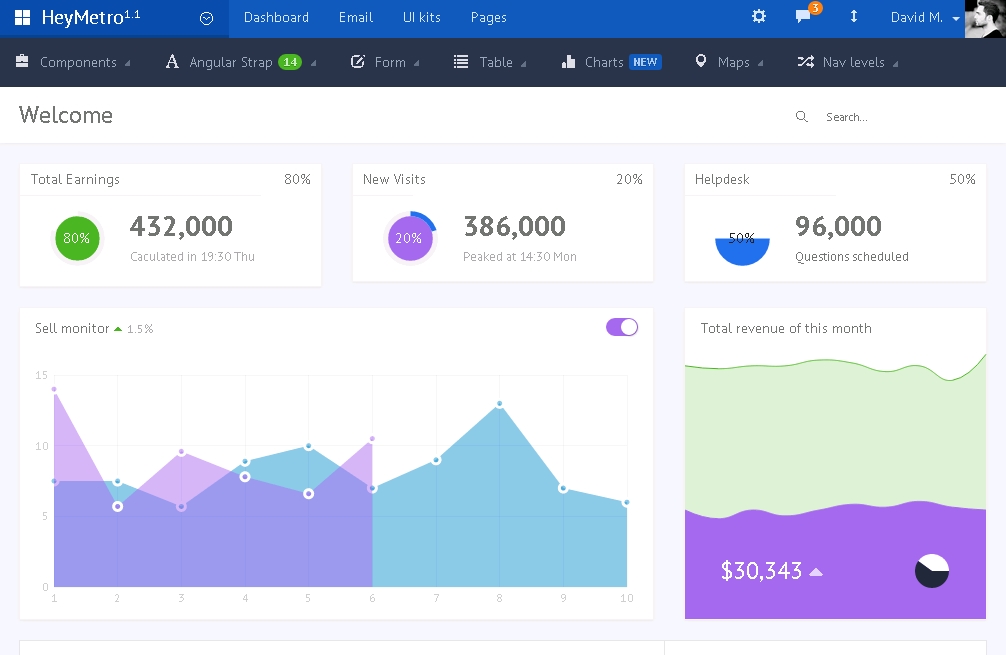
Task: Click the up-down arrows icon in header
Action: tap(853, 17)
